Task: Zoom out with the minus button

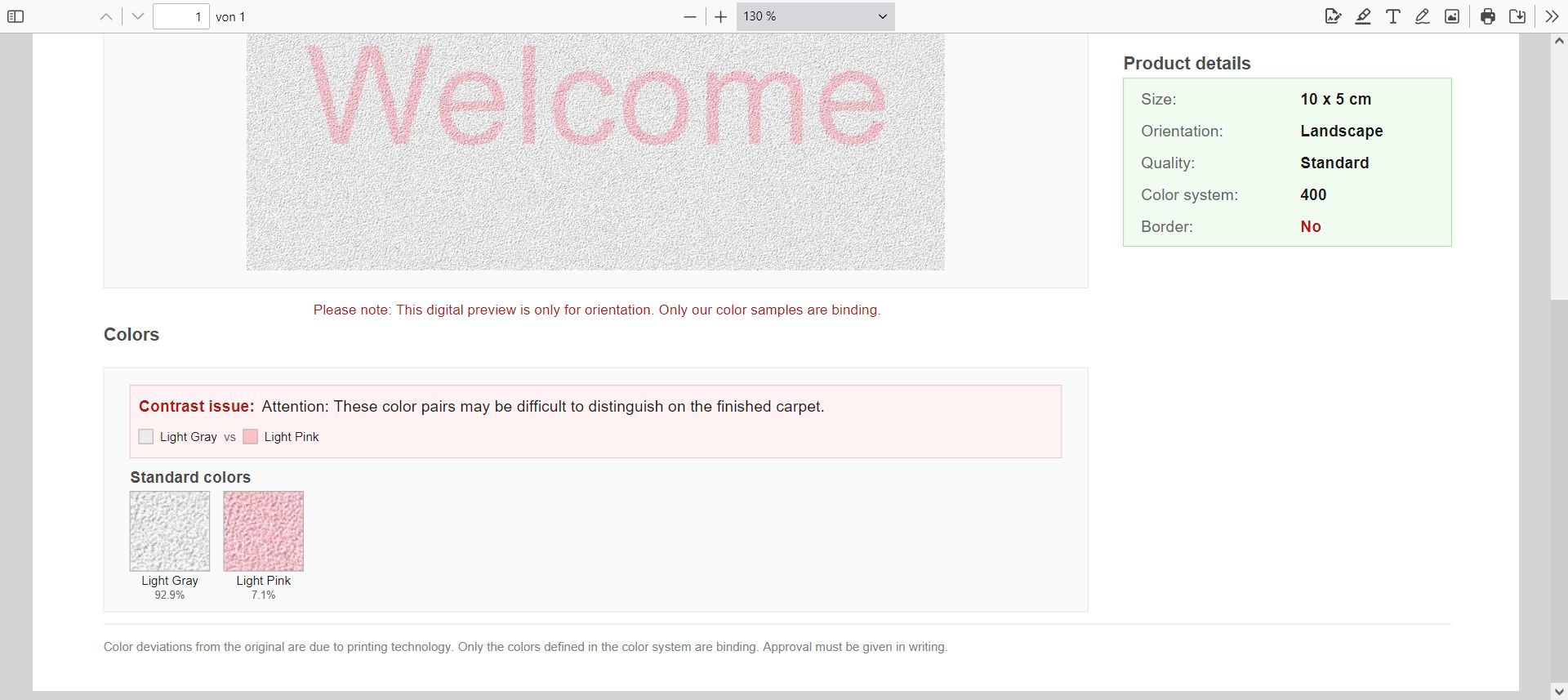Action: pos(690,16)
